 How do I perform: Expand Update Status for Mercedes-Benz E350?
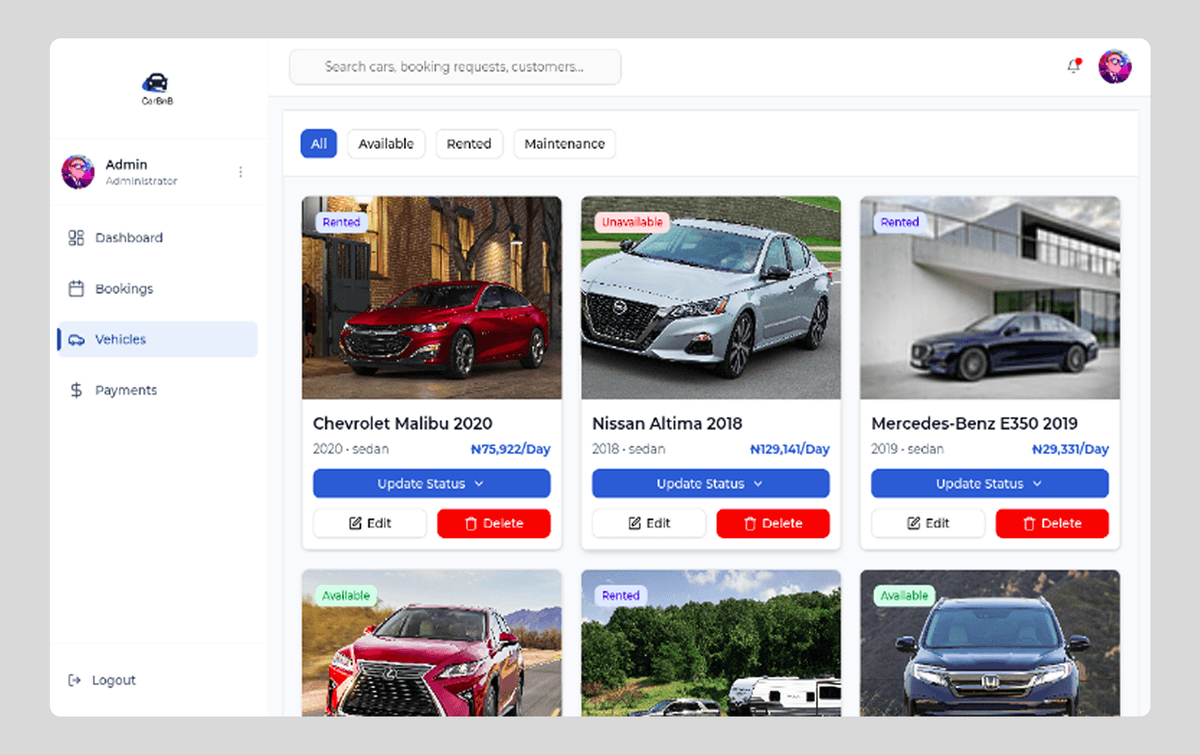(990, 484)
